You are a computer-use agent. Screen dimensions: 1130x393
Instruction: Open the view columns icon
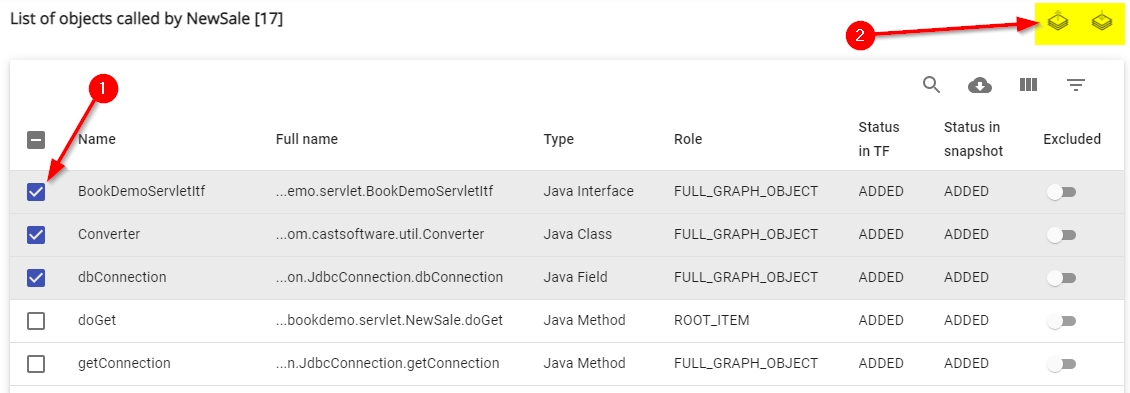point(1028,85)
